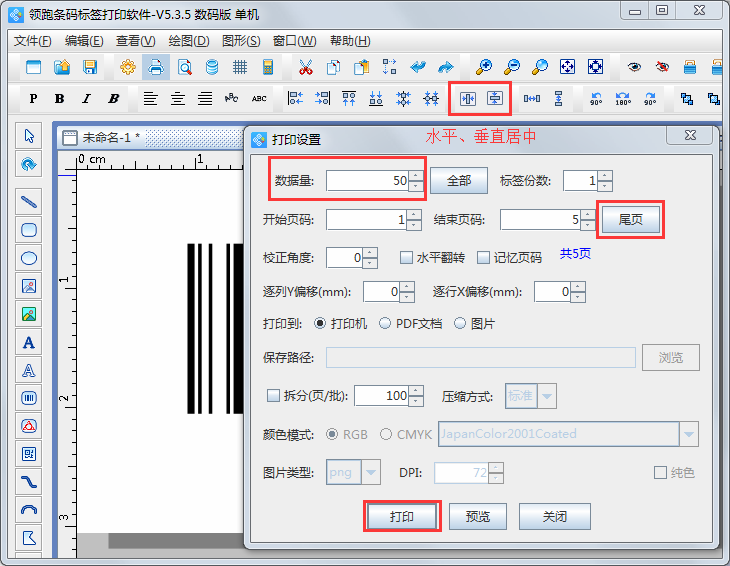The height and width of the screenshot is (566, 730).
Task: Expand the 压缩方式 dropdown
Action: pyautogui.click(x=547, y=396)
